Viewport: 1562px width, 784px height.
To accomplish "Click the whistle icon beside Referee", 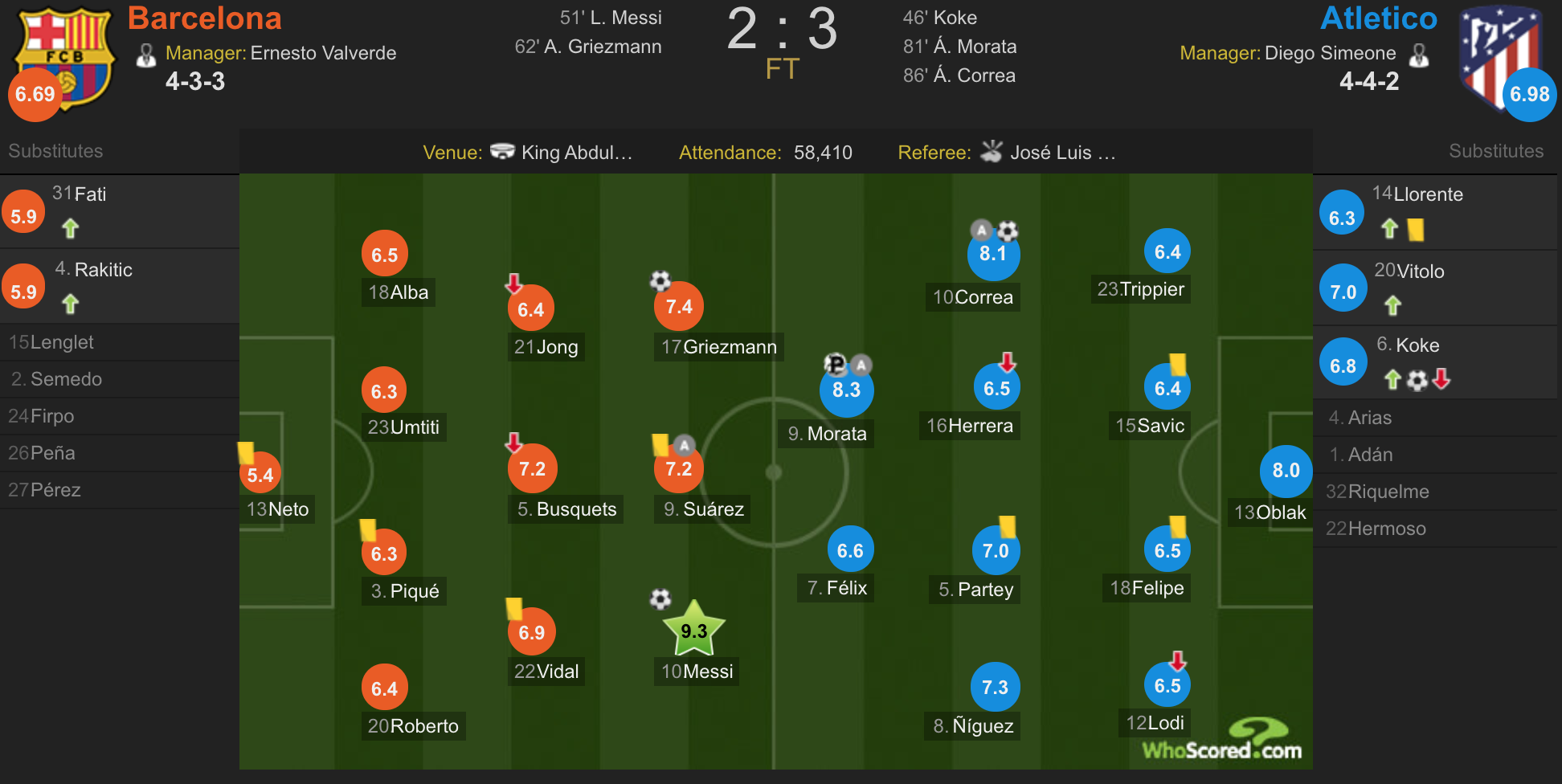I will [992, 151].
